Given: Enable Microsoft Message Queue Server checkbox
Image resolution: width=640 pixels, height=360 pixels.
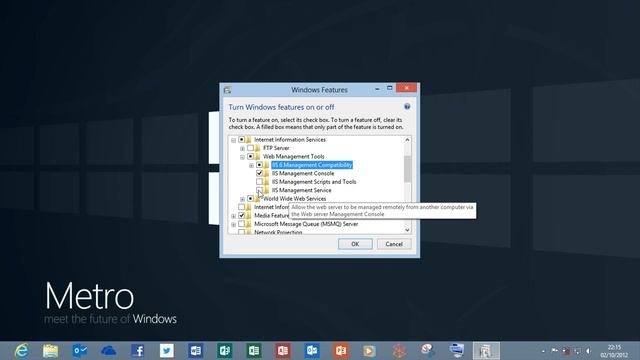Looking at the screenshot, I should click(241, 224).
